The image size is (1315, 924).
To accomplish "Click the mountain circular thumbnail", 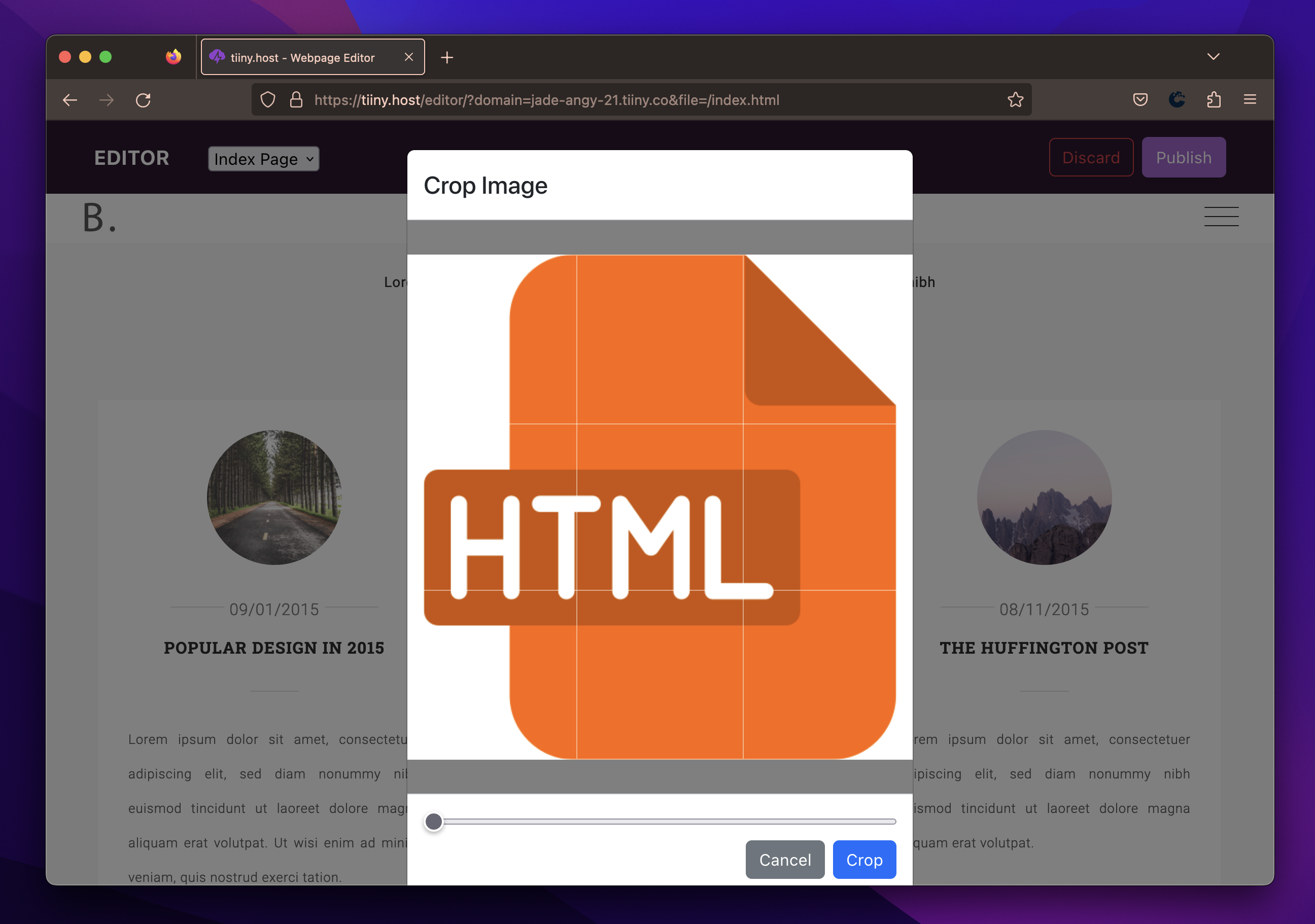I will [x=1044, y=497].
